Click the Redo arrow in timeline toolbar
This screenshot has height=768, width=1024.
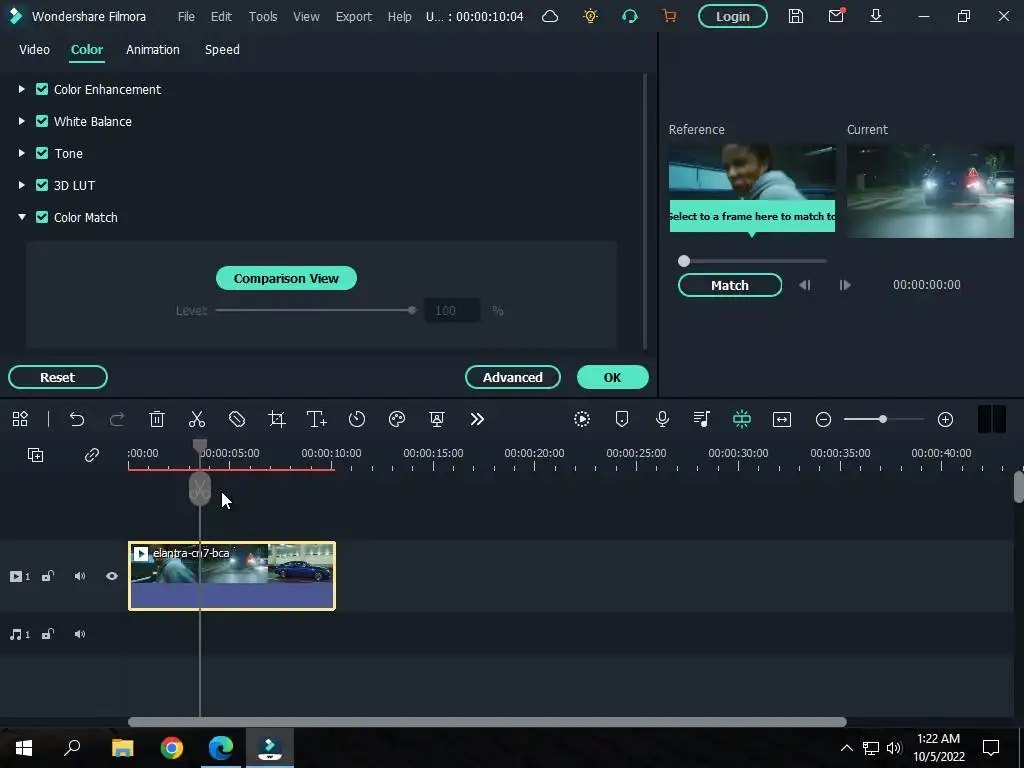point(117,419)
